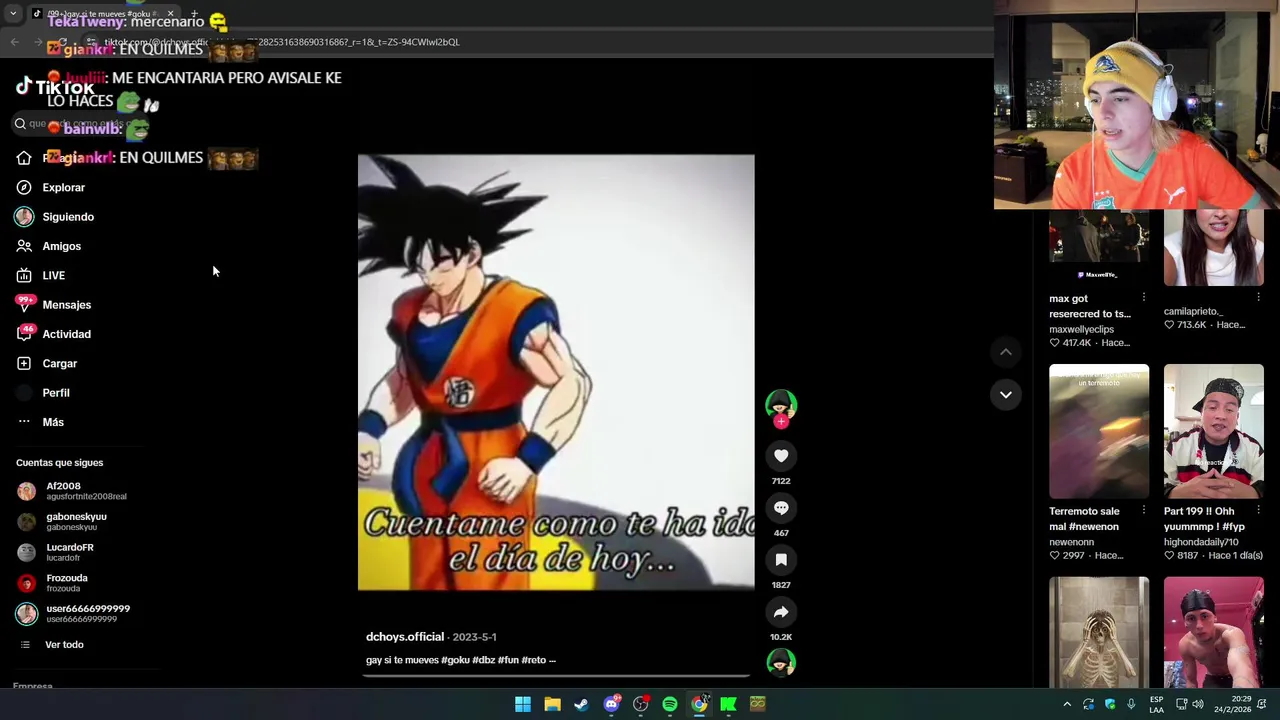The width and height of the screenshot is (1280, 720).
Task: Open options menu for camilaprieto._ video
Action: click(1258, 298)
